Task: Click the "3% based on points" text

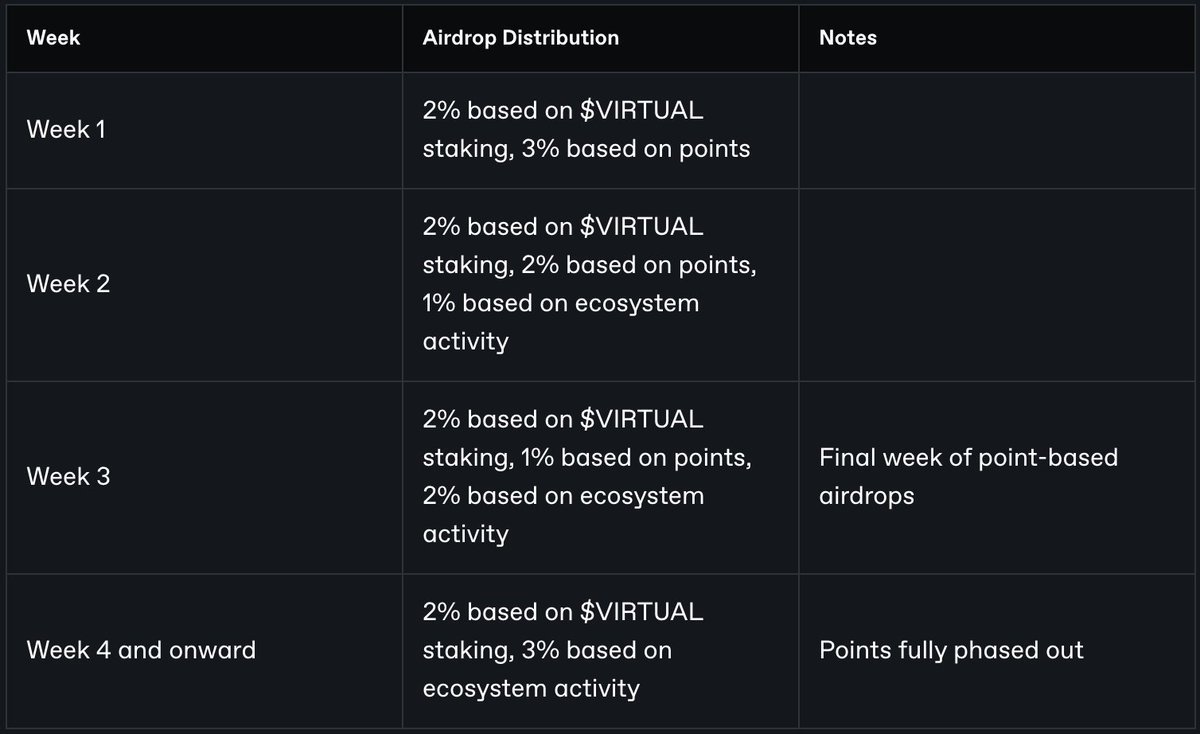Action: click(x=636, y=149)
